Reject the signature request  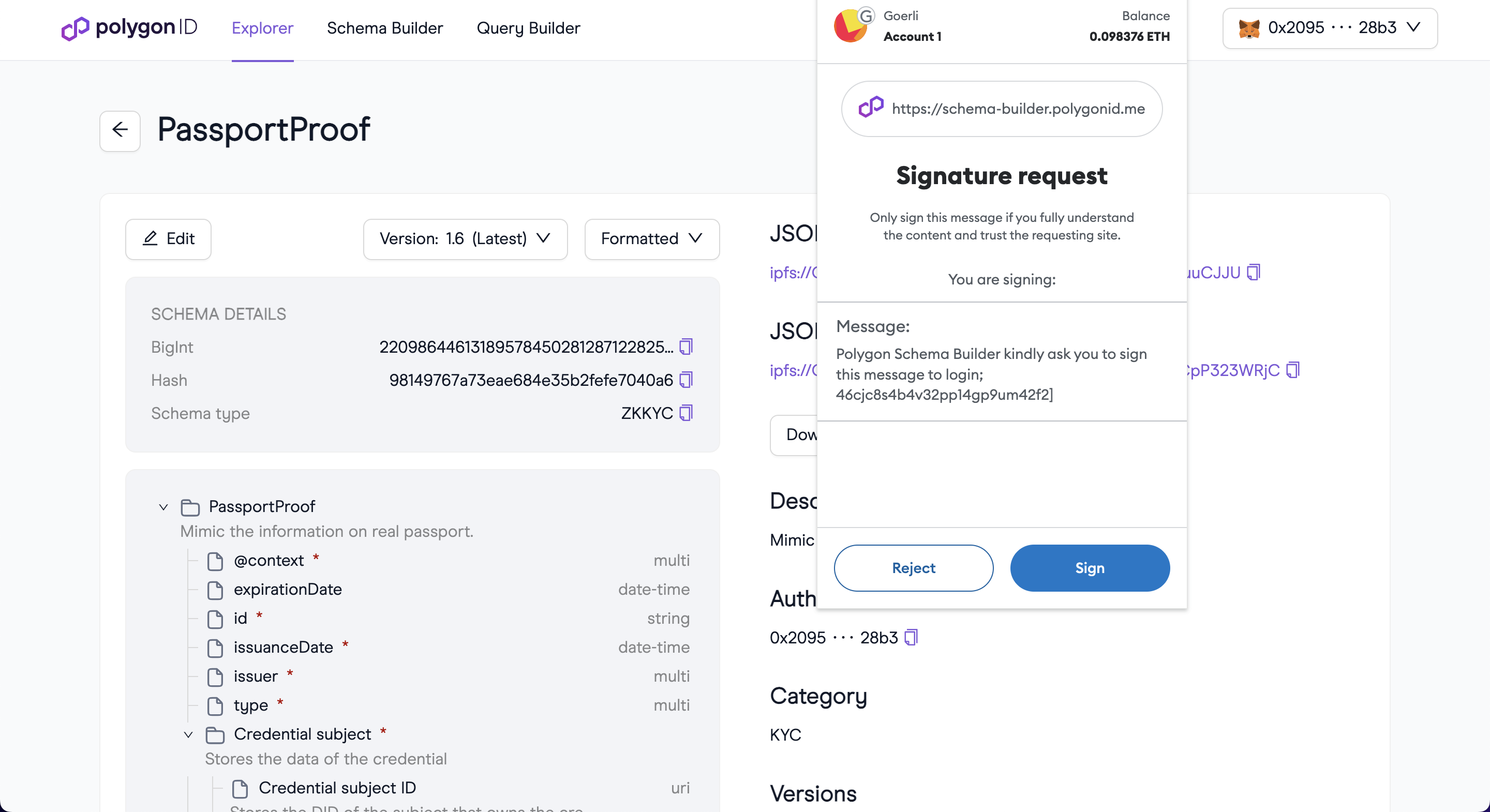coord(913,568)
